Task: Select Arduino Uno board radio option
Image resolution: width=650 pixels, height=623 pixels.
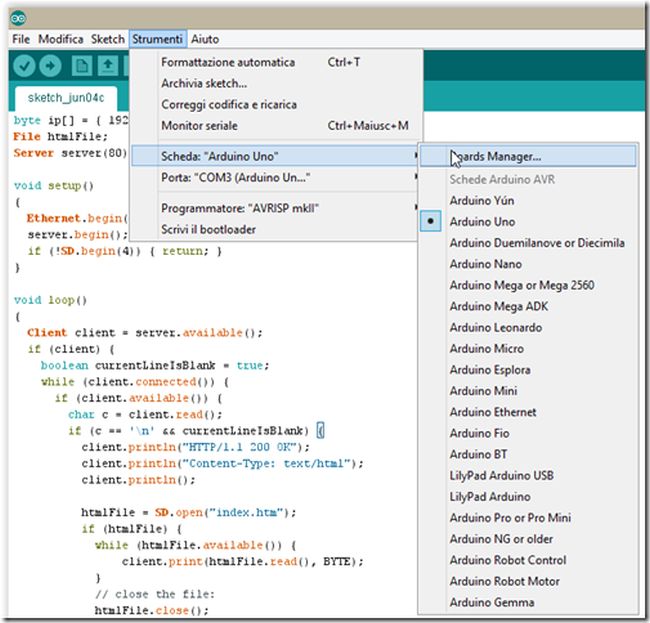Action: (482, 221)
